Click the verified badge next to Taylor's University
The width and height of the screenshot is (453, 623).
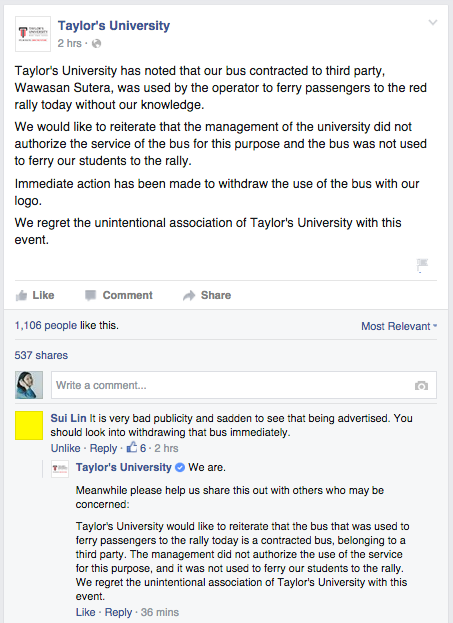[180, 468]
